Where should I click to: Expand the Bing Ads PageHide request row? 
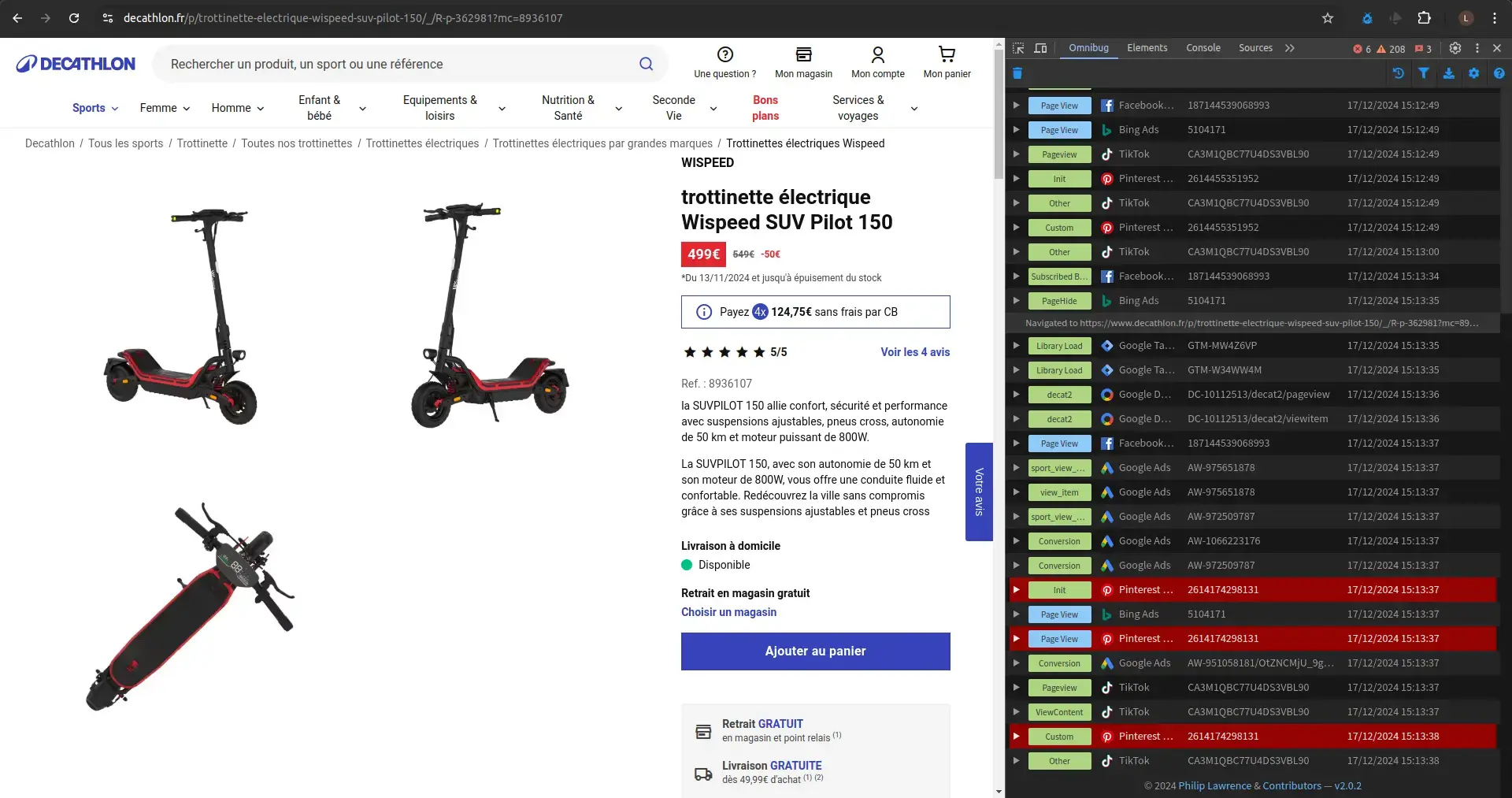1017,301
